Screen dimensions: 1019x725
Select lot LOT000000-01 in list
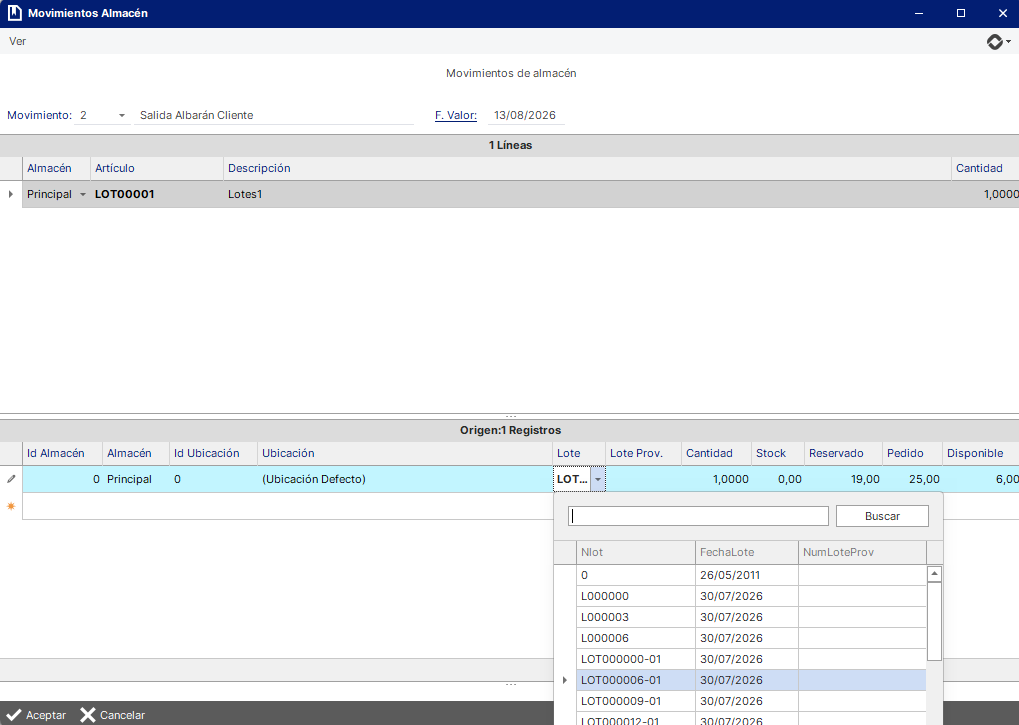coord(751,659)
